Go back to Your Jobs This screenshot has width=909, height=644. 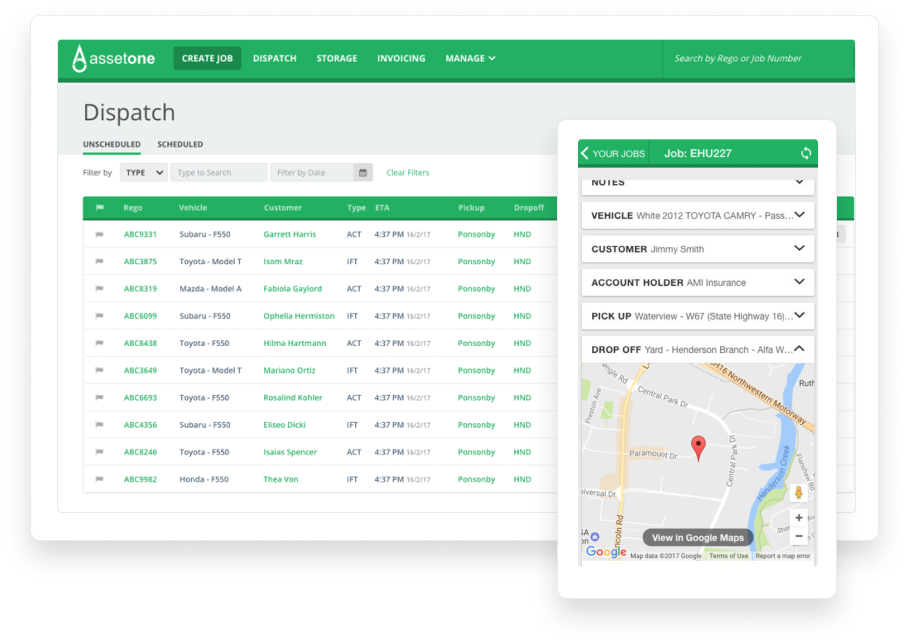pyautogui.click(x=613, y=154)
